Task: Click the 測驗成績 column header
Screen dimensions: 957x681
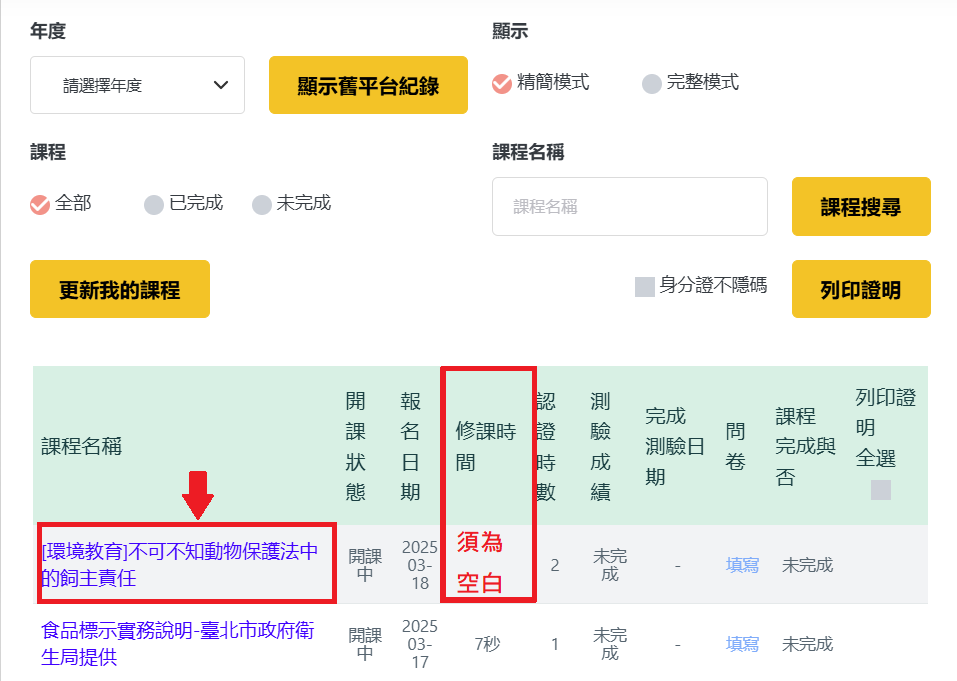Action: [601, 447]
